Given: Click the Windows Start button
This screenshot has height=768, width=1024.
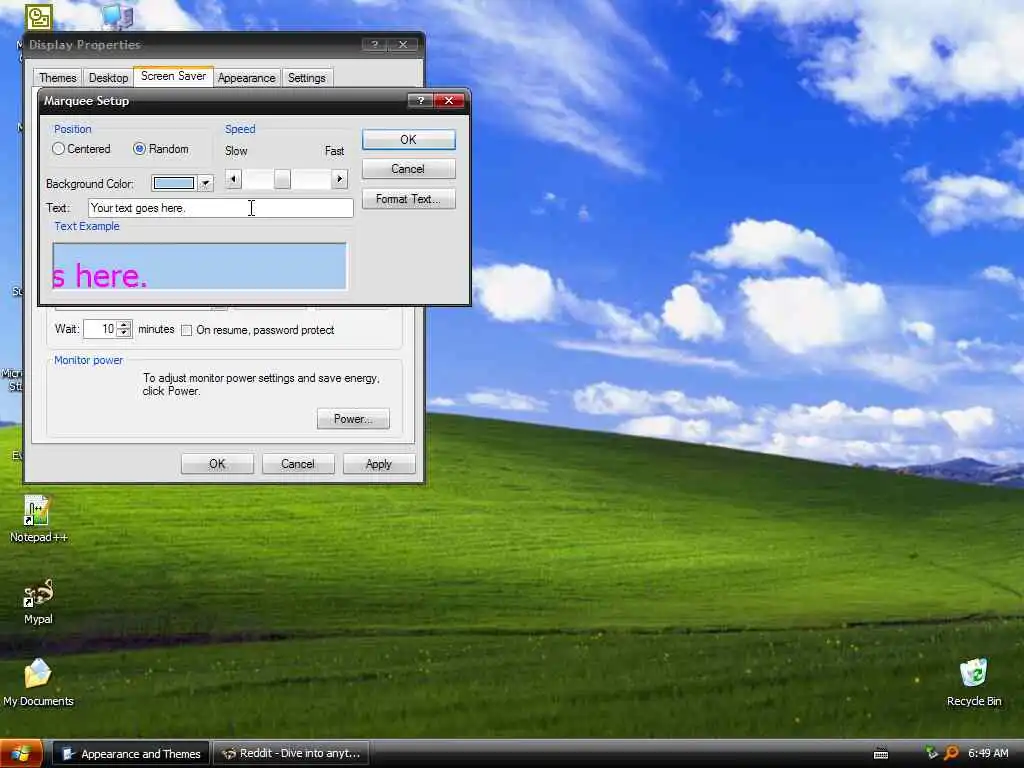Looking at the screenshot, I should 21,754.
